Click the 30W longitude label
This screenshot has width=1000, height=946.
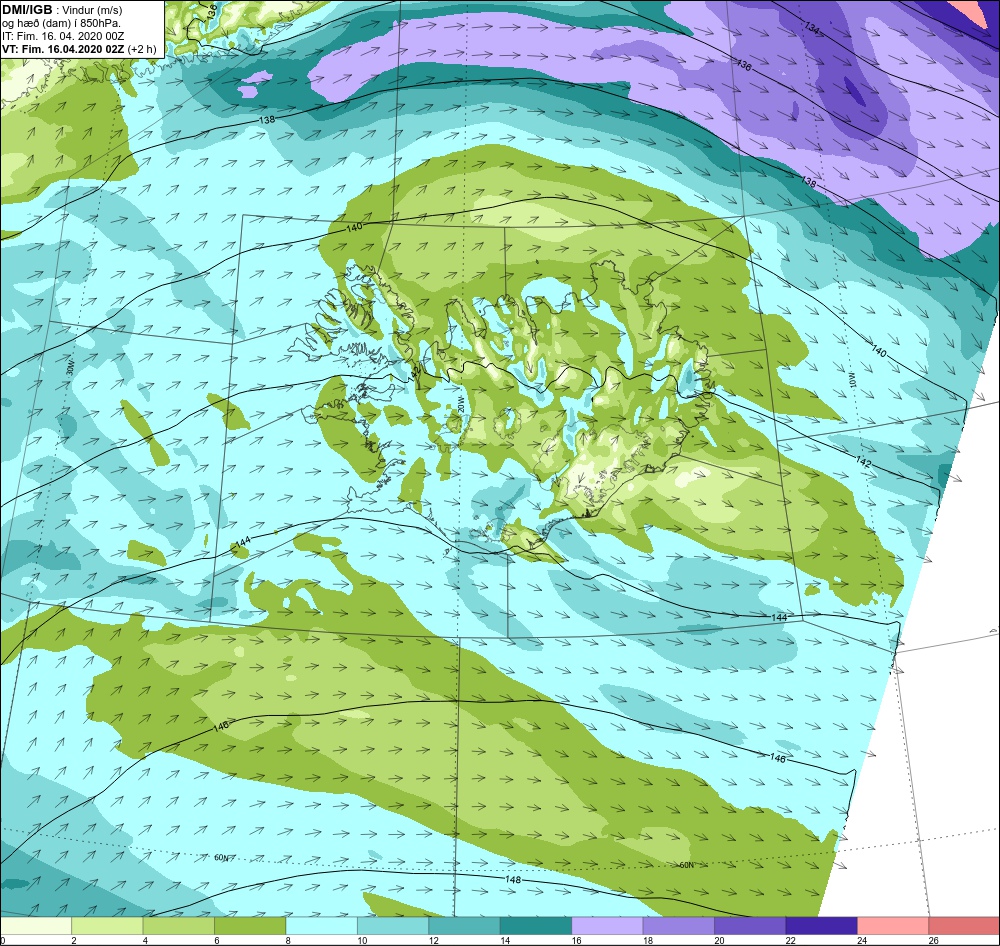coord(70,368)
